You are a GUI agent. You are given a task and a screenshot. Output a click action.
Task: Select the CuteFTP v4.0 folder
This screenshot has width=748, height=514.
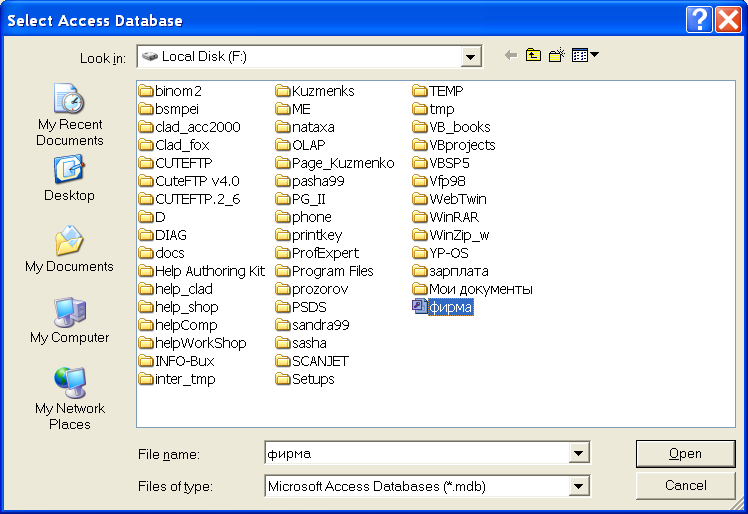(x=189, y=181)
